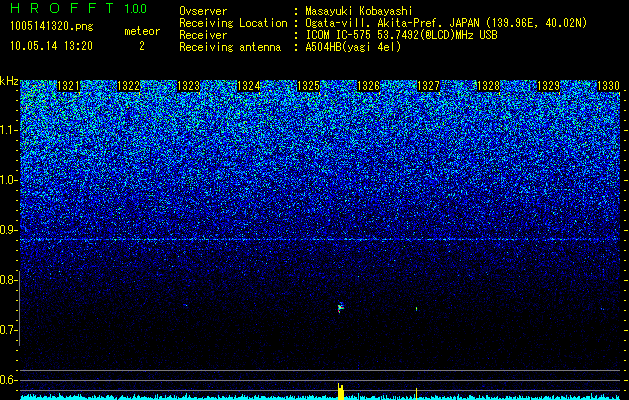Click the 'Receiver' field label
This screenshot has width=629, height=400.
point(203,35)
